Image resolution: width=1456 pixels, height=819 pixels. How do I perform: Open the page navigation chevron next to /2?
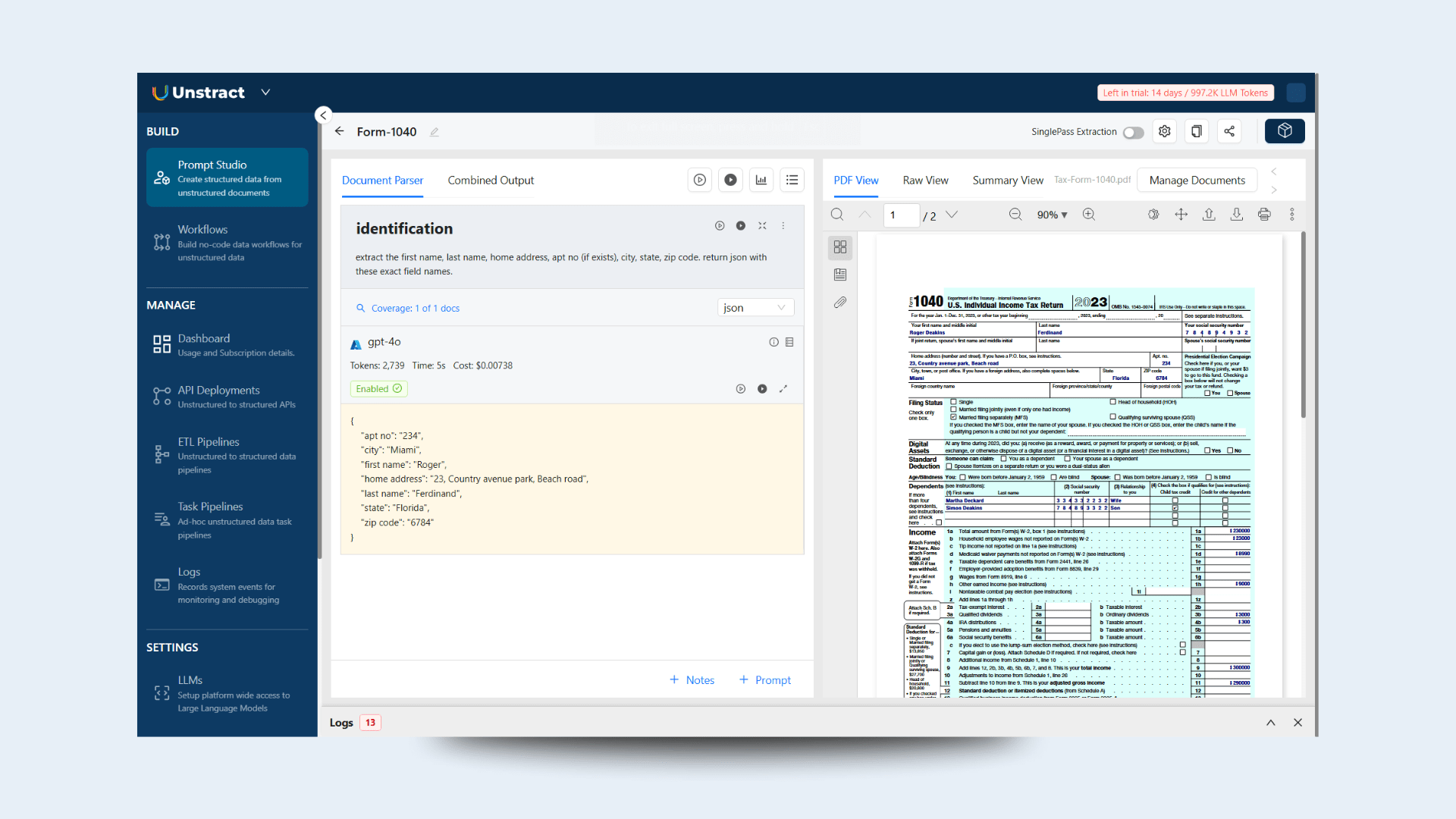click(x=952, y=215)
